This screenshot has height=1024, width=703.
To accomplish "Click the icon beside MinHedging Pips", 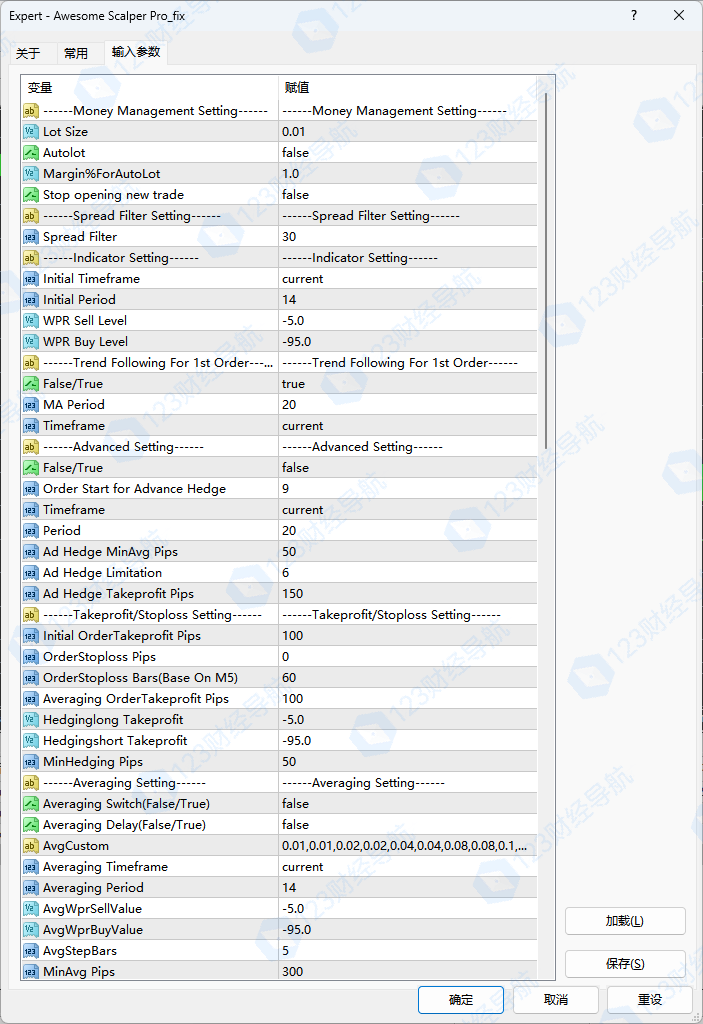I will click(31, 762).
